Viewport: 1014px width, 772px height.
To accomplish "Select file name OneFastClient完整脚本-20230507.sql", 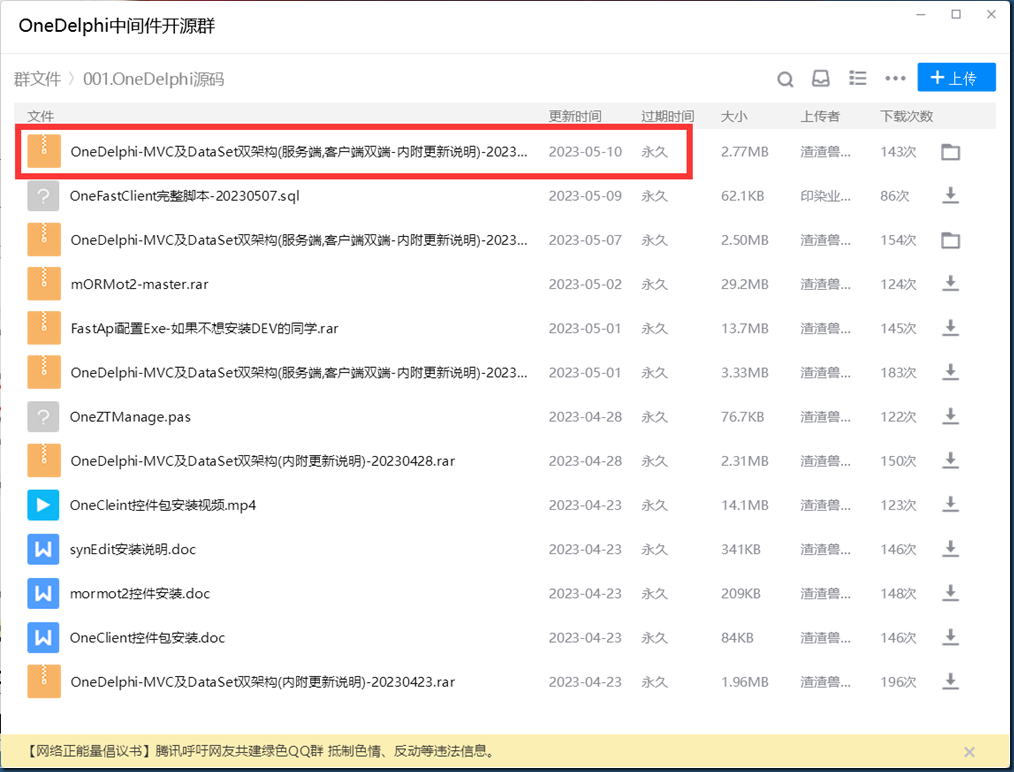I will click(185, 195).
